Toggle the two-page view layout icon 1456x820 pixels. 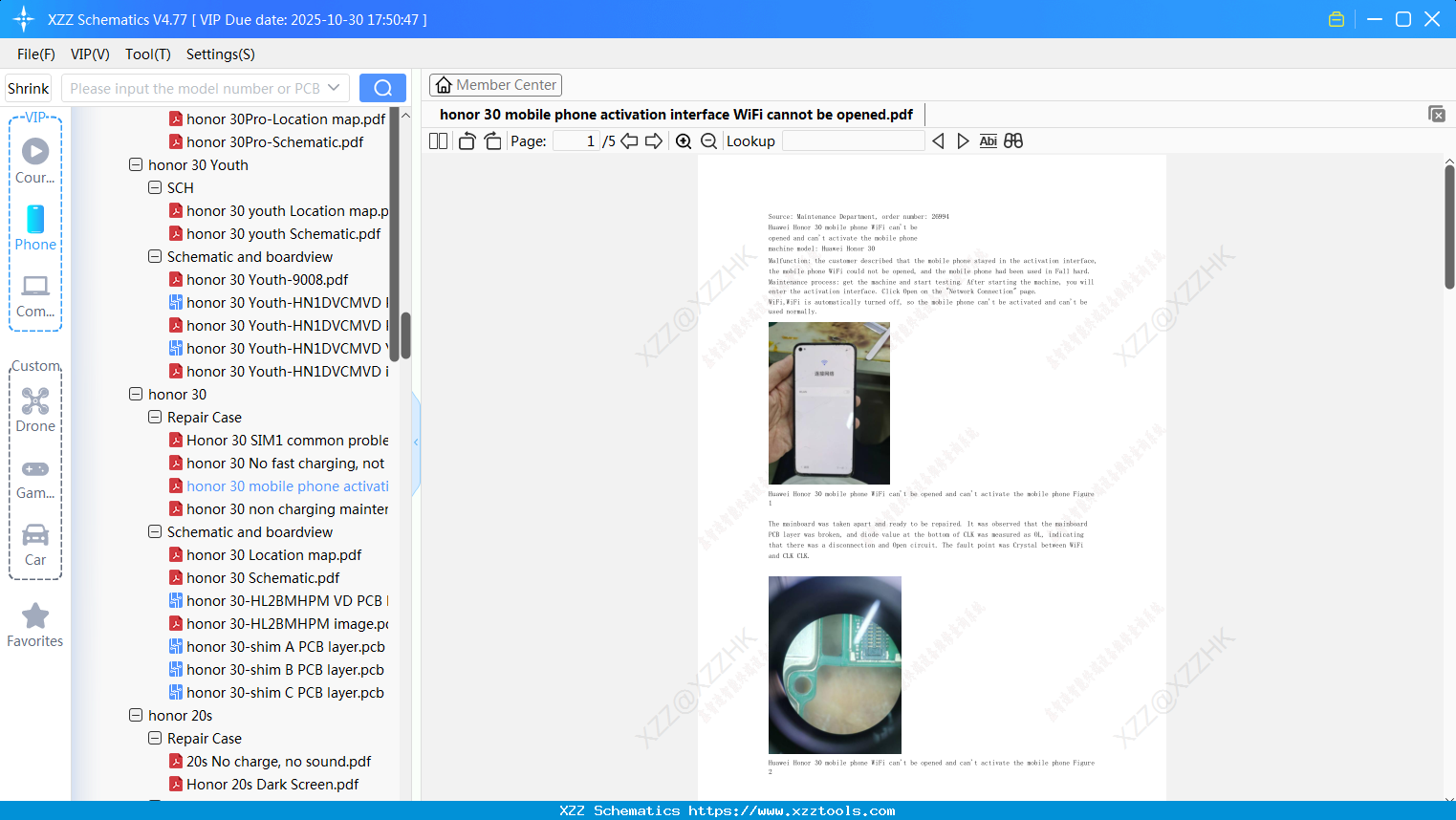pyautogui.click(x=439, y=141)
